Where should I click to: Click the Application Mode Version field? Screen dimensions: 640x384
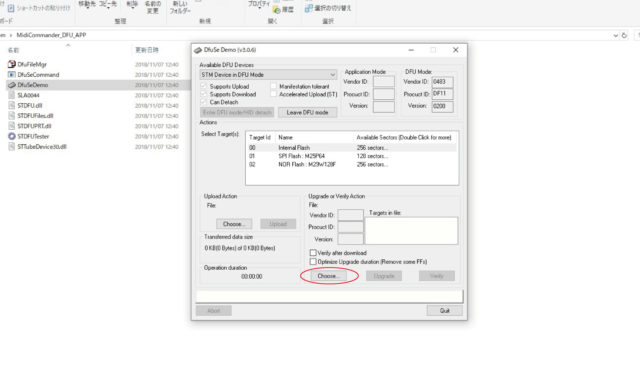point(384,106)
